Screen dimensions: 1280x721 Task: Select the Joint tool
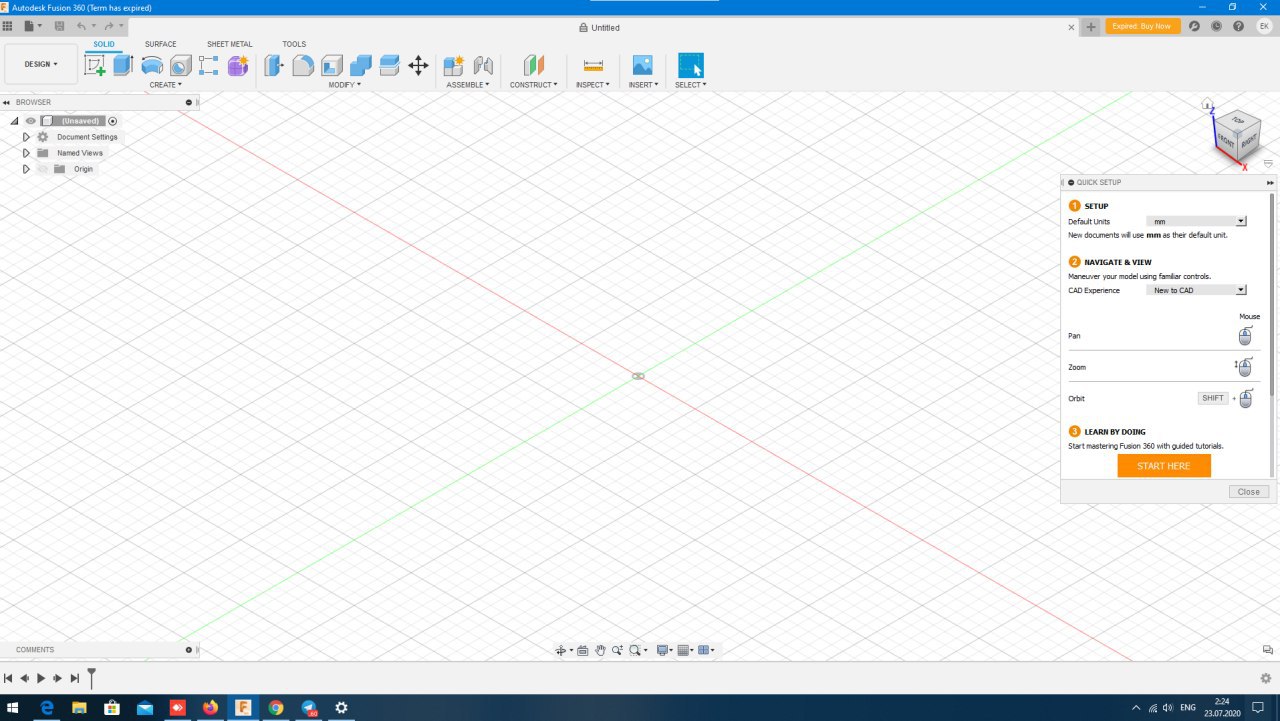[x=483, y=66]
